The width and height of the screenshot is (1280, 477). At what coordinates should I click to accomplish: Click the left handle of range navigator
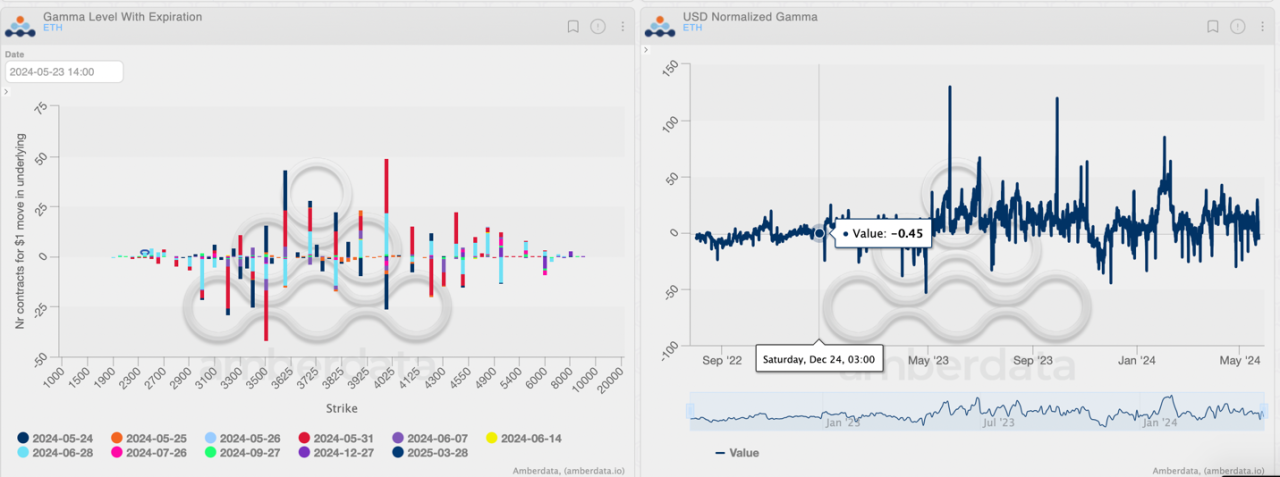tap(689, 411)
